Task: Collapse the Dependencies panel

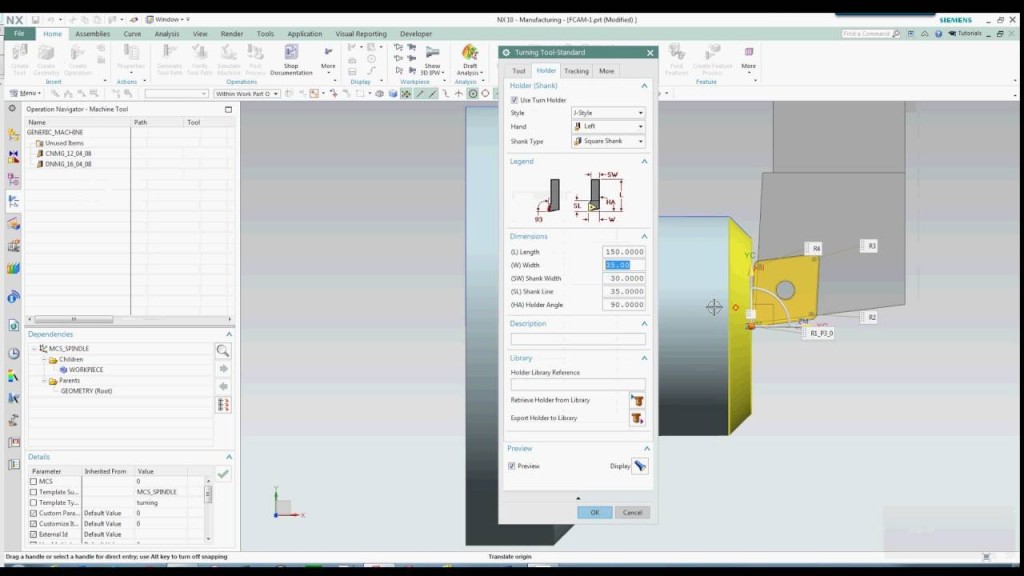Action: 229,334
